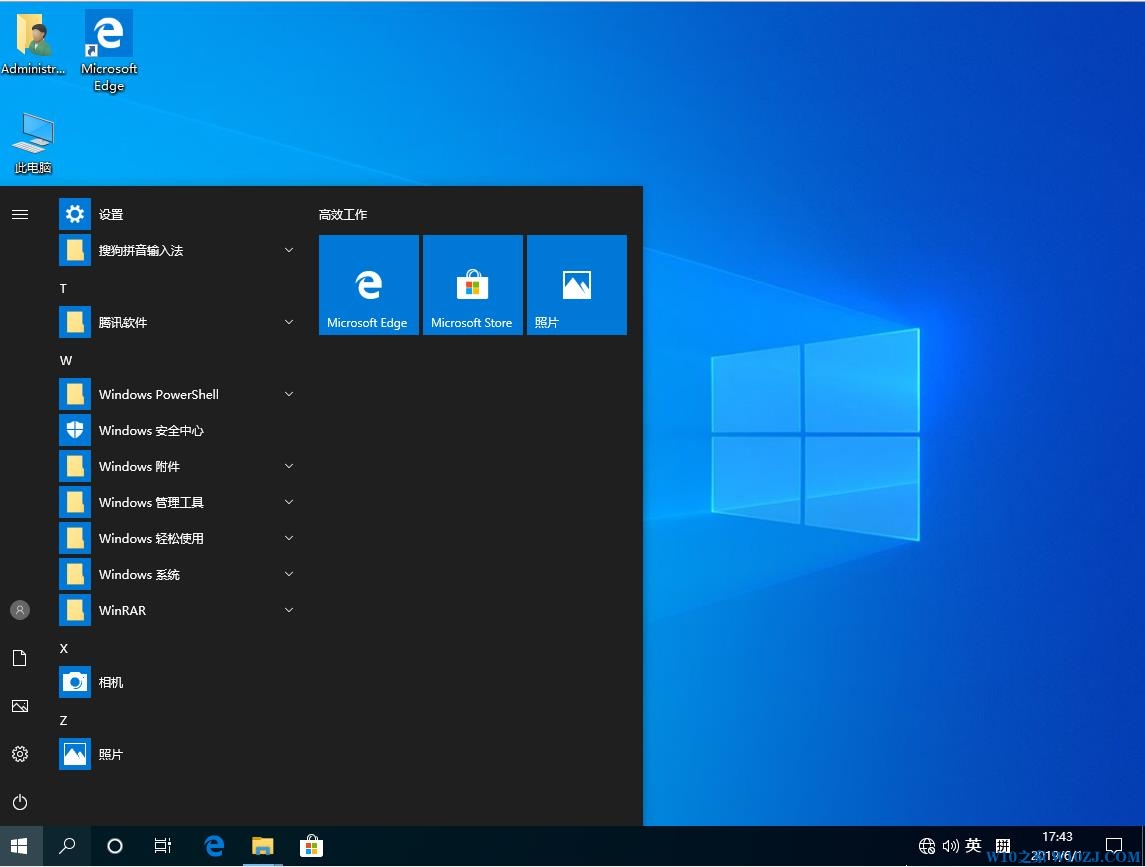This screenshot has height=867, width=1145.
Task: Open Microsoft Store on the taskbar
Action: click(x=312, y=847)
